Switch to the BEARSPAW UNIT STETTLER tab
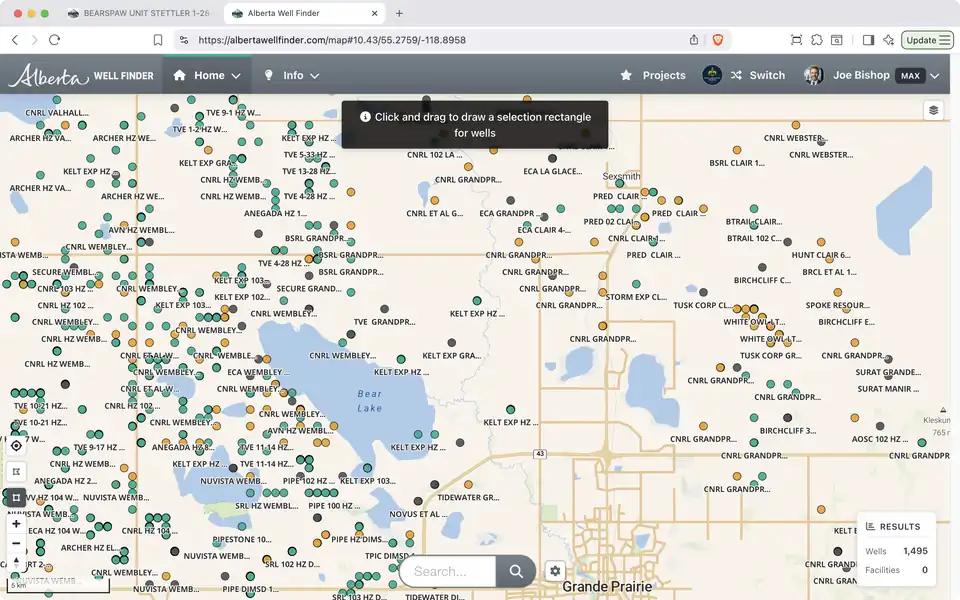The height and width of the screenshot is (600, 960). click(138, 13)
